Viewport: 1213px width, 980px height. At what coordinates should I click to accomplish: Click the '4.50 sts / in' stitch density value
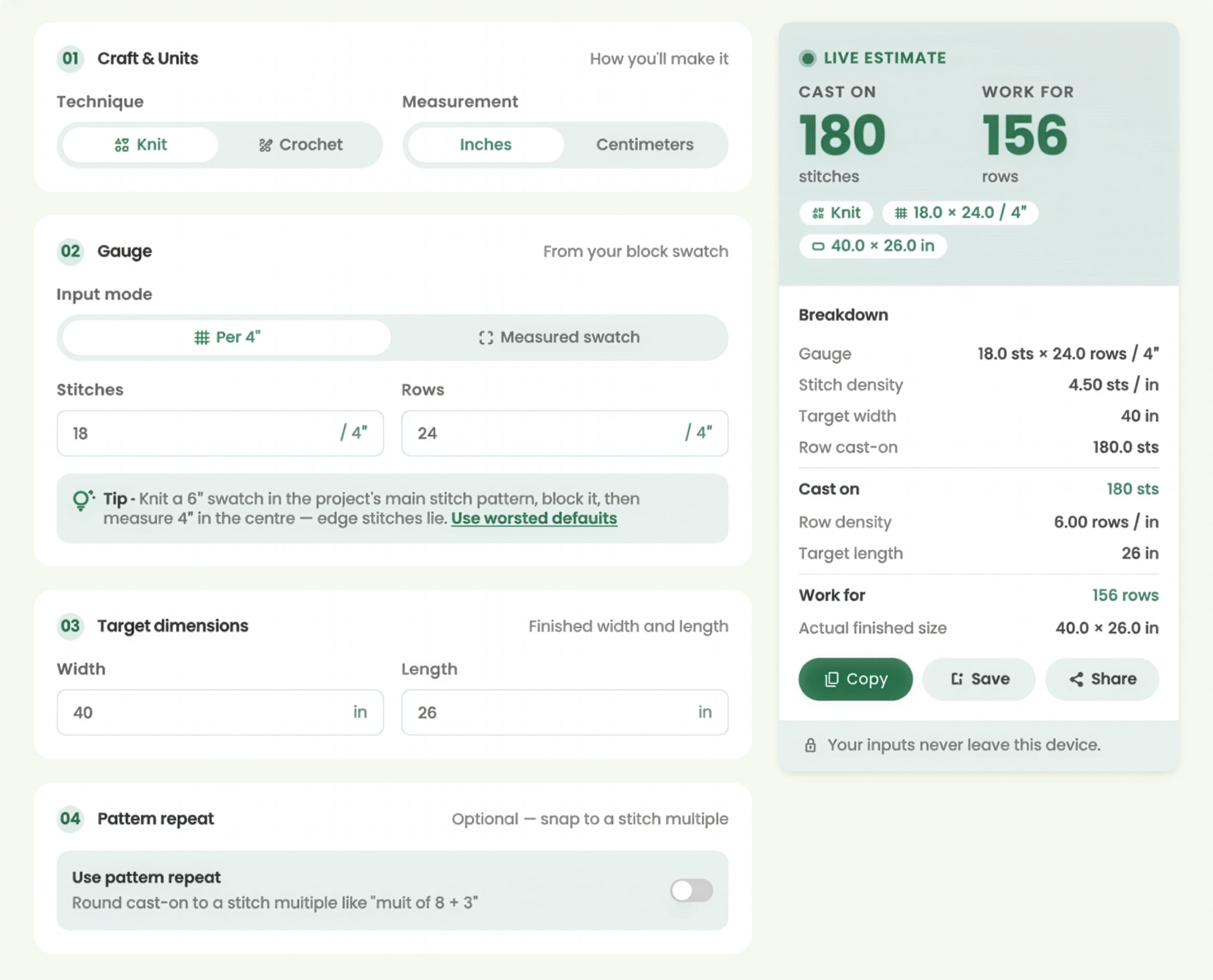(x=1113, y=385)
